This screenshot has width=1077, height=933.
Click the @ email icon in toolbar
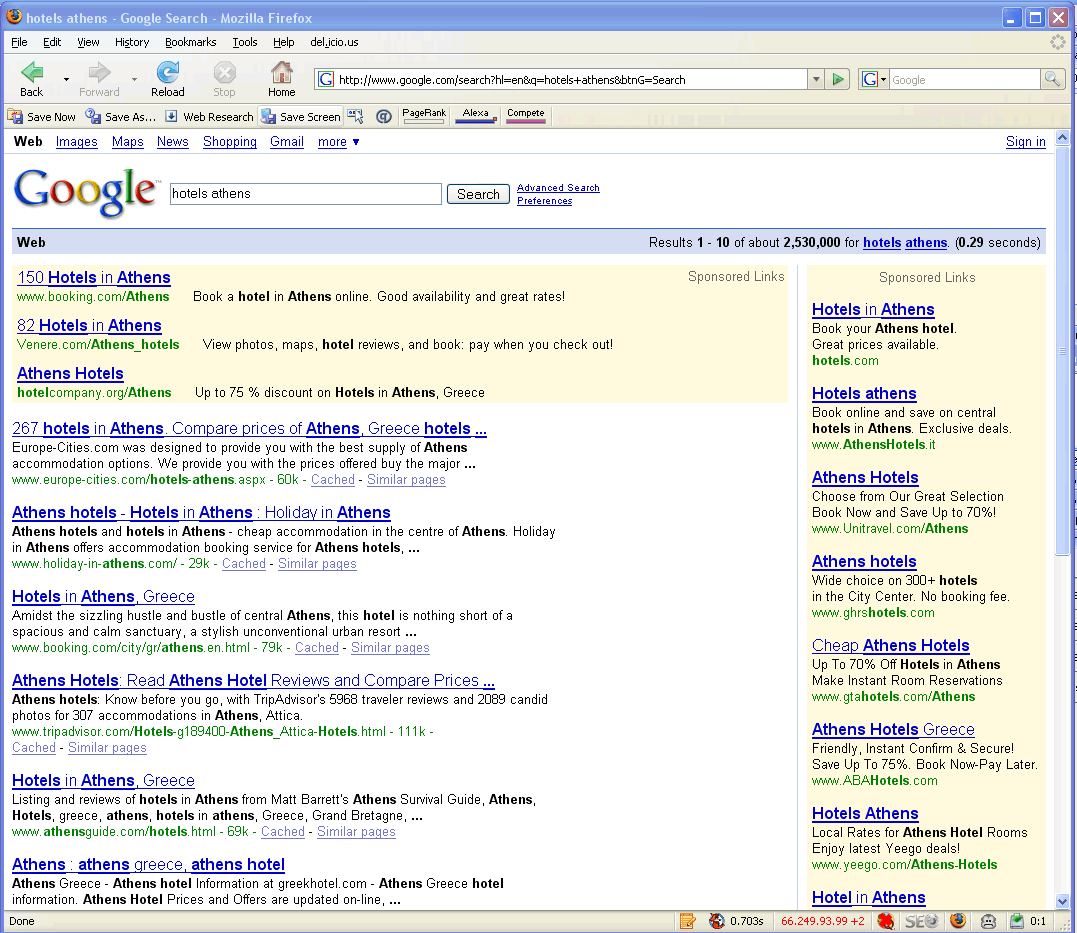(384, 117)
